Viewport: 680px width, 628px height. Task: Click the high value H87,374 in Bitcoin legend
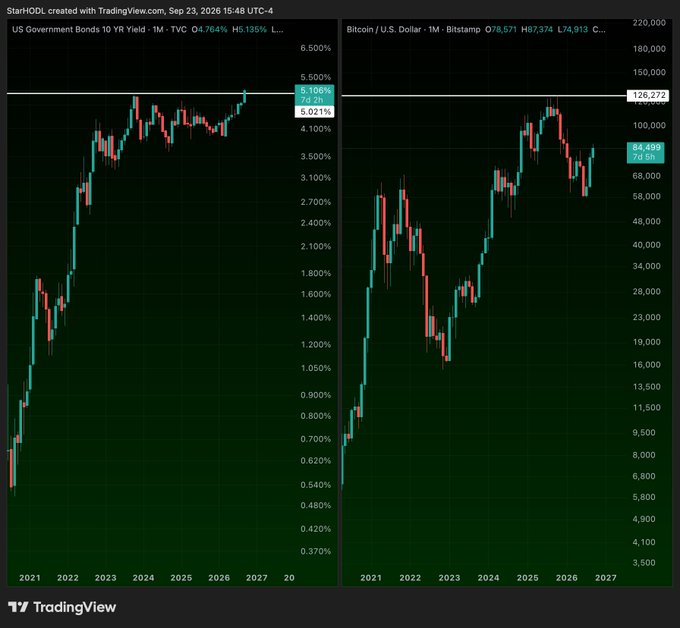point(537,29)
